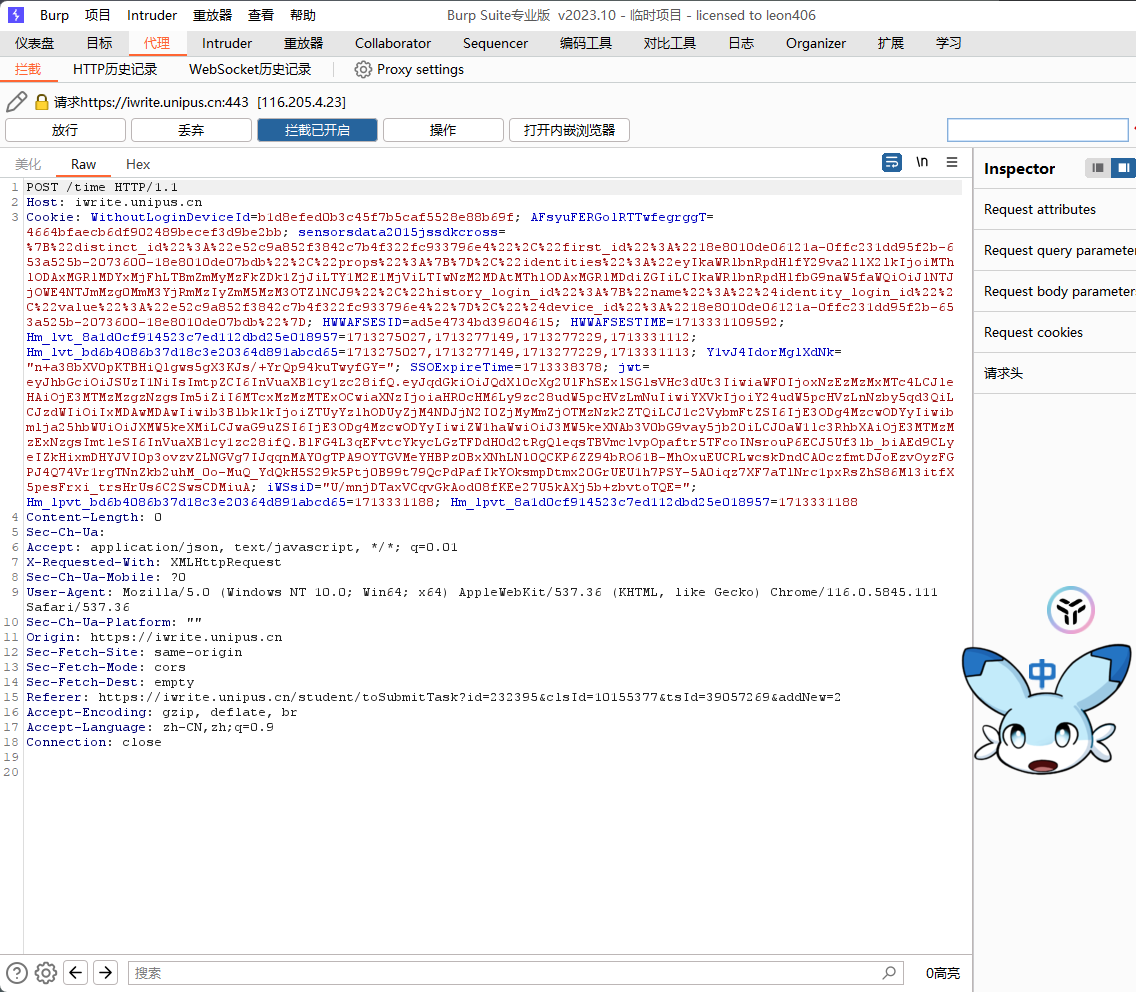The image size is (1136, 992).
Task: Open the editor hamburger options menu
Action: tap(952, 163)
